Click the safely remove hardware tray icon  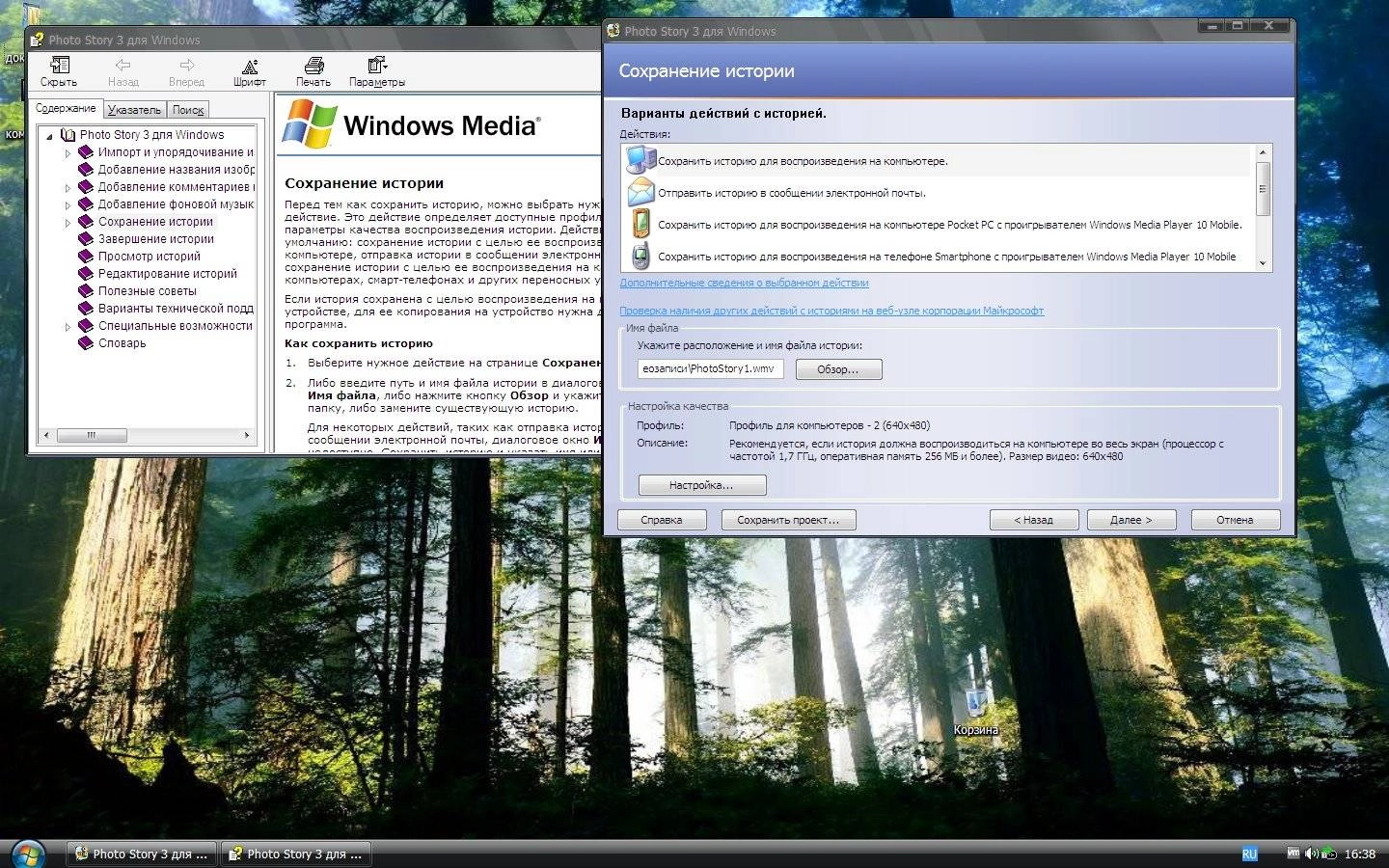coord(1328,854)
